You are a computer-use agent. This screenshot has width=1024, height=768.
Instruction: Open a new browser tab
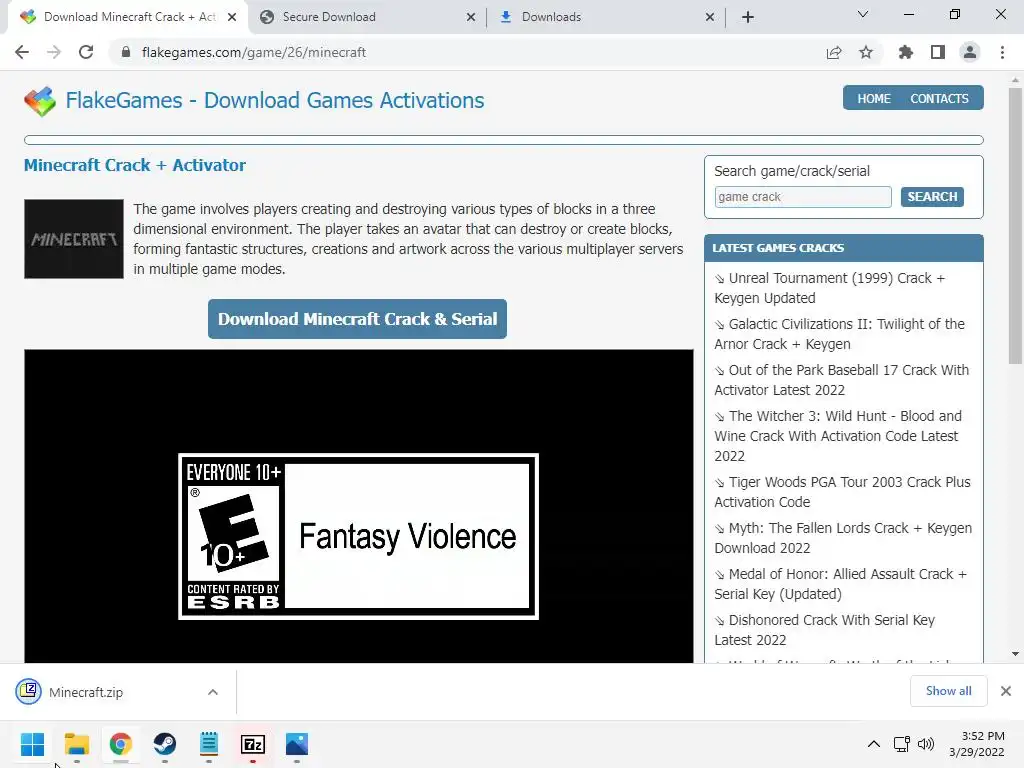[748, 17]
